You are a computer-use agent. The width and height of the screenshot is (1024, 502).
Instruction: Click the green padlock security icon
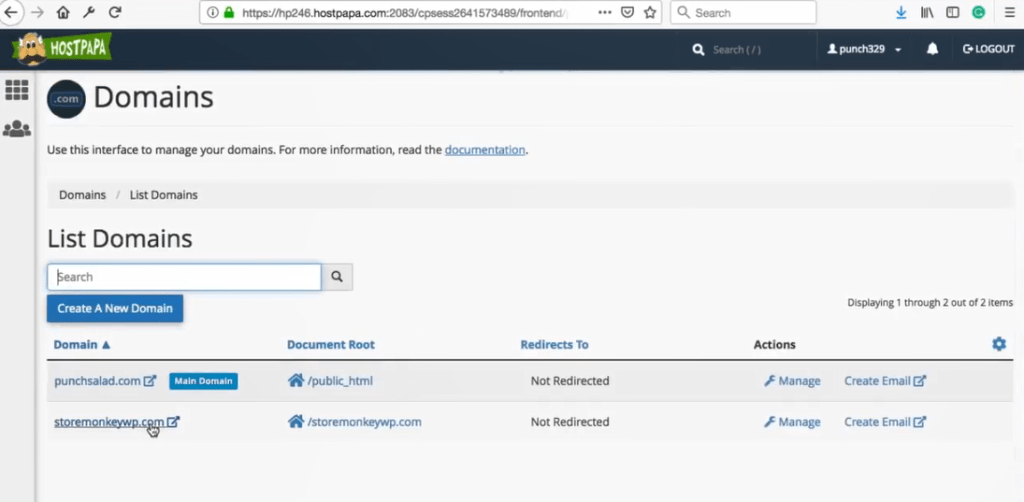(x=229, y=12)
